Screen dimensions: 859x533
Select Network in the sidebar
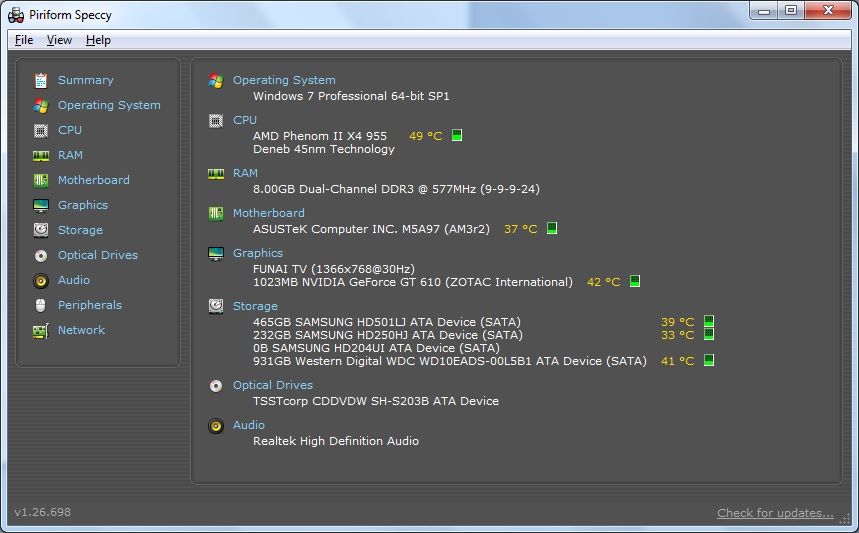click(82, 330)
